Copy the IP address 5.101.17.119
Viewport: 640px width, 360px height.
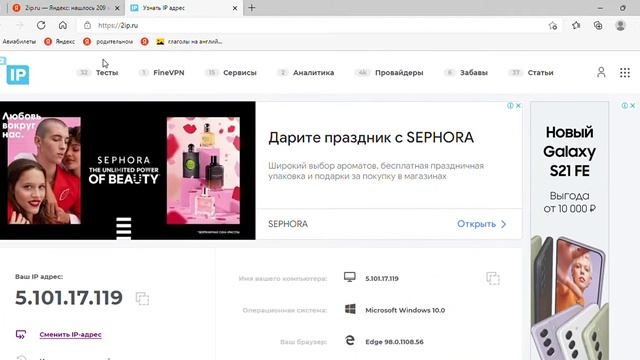pos(142,298)
